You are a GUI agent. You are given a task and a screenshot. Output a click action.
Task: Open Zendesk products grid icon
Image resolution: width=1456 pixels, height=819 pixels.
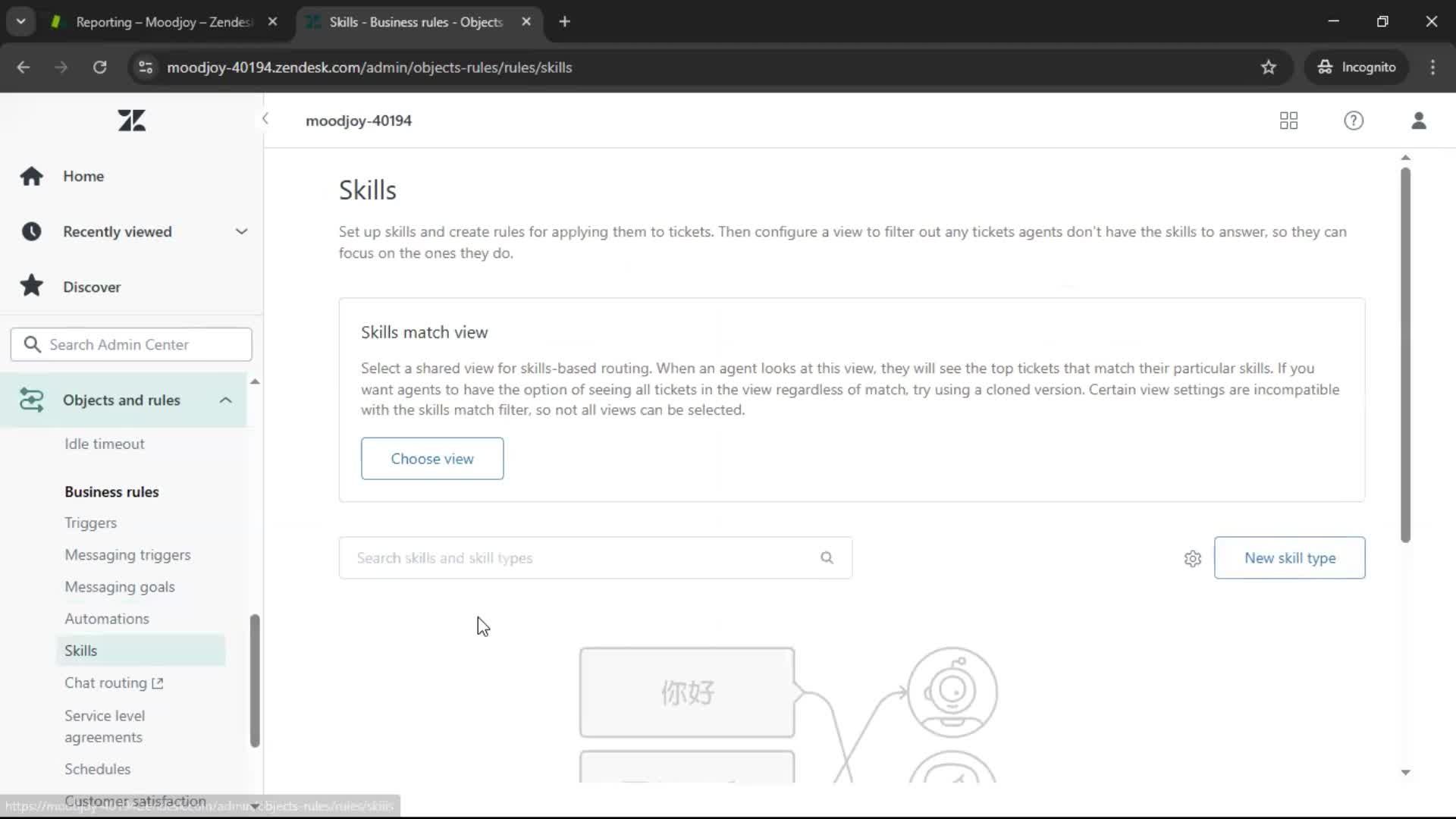tap(1288, 121)
